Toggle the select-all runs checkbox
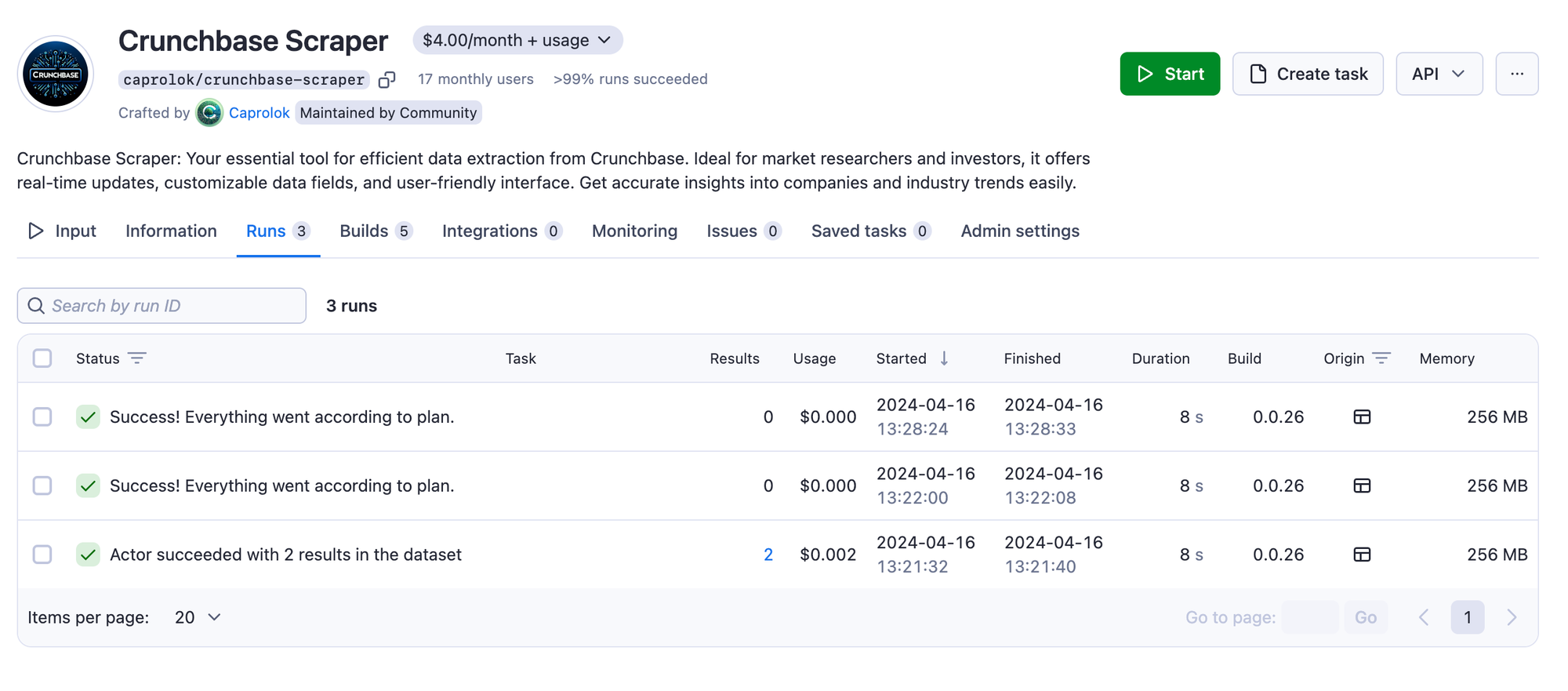 pos(42,358)
